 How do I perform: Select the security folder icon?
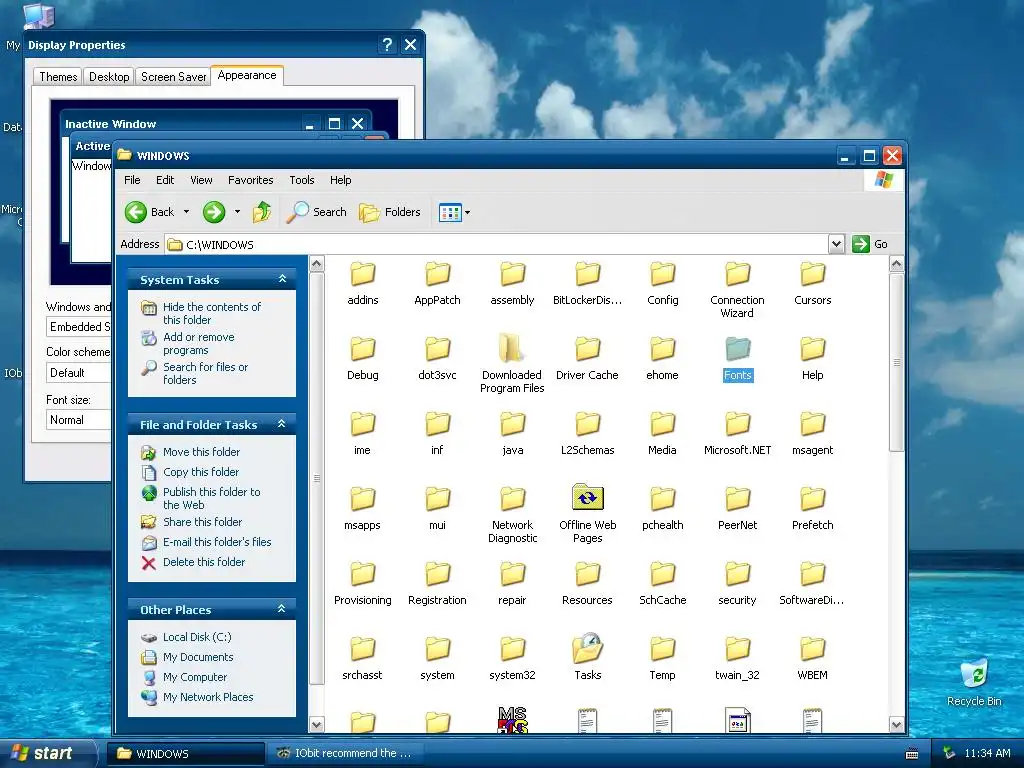pos(738,574)
